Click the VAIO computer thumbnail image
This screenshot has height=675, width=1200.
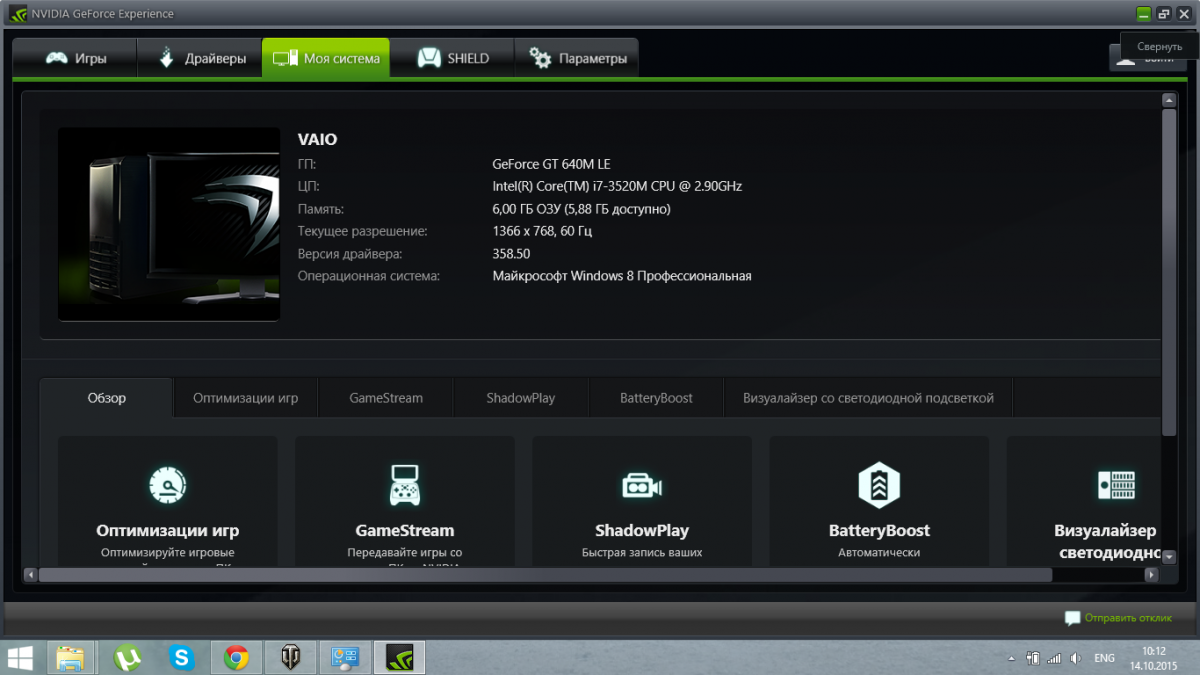[x=169, y=224]
